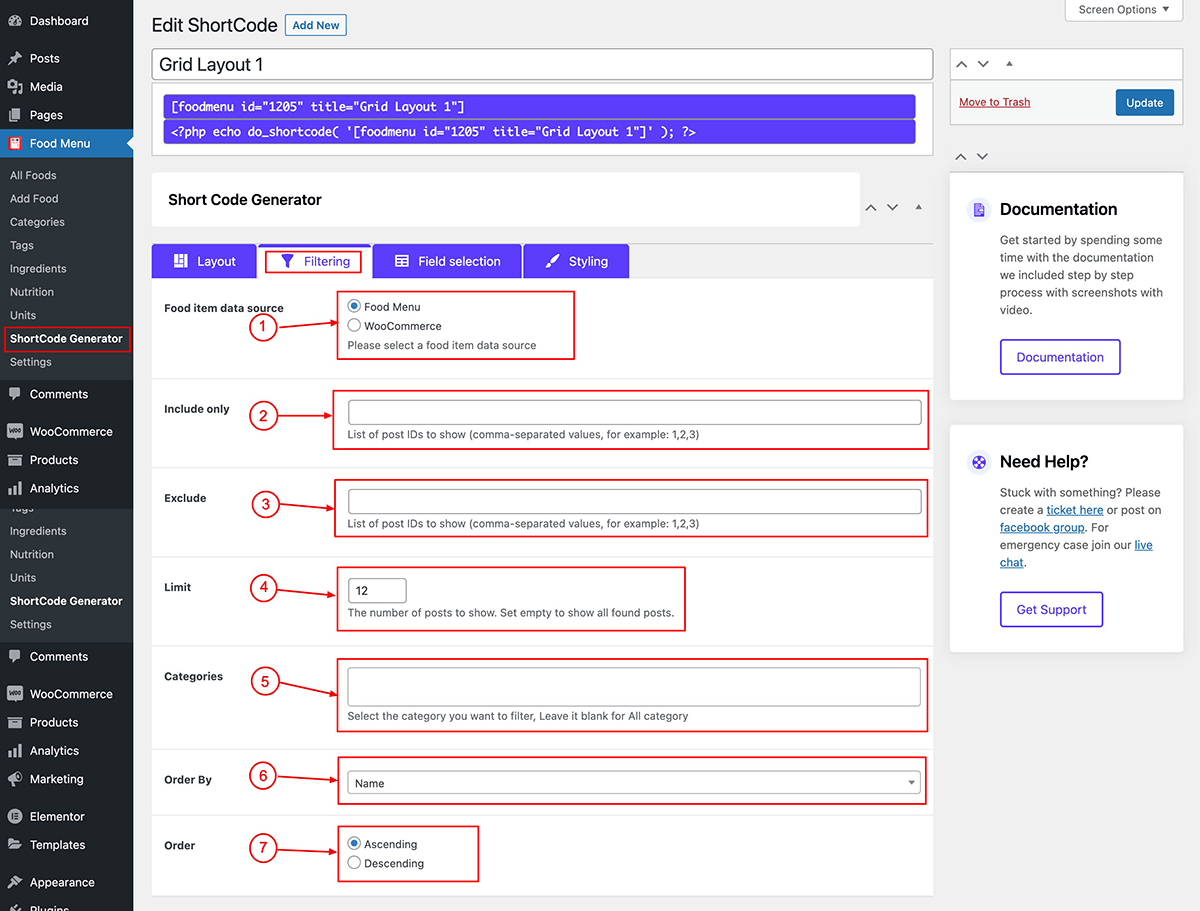Click the Elementor icon in sidebar
Image resolution: width=1200 pixels, height=911 pixels.
15,816
